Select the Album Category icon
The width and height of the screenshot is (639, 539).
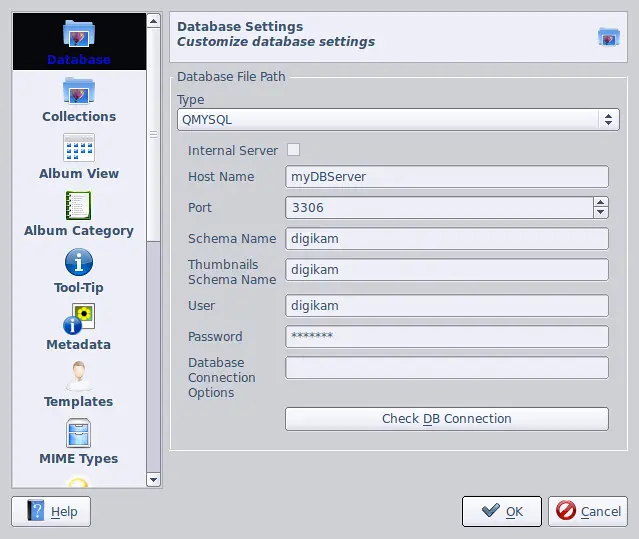[x=78, y=207]
